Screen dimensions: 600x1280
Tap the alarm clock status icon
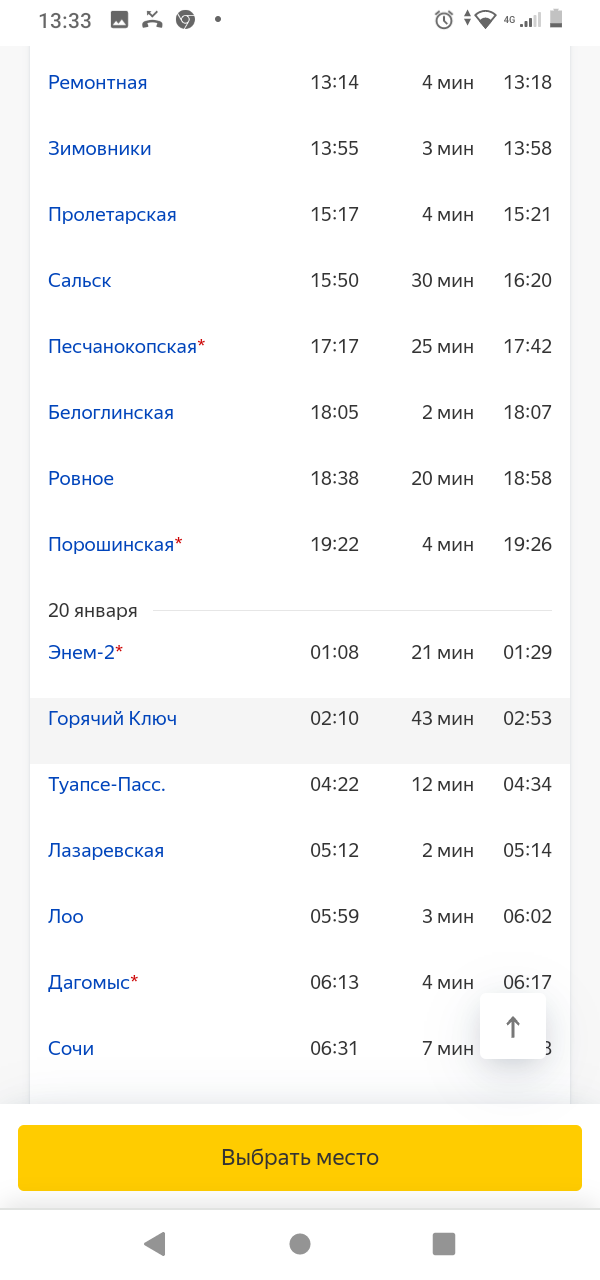pos(444,20)
